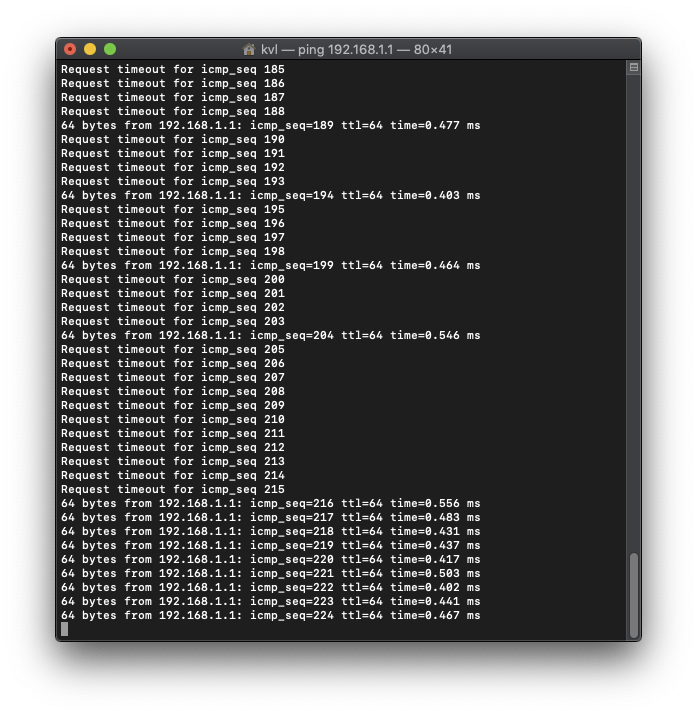Screen dimensions: 697x715
Task: Minimize the terminal with the yellow button
Action: 90,49
